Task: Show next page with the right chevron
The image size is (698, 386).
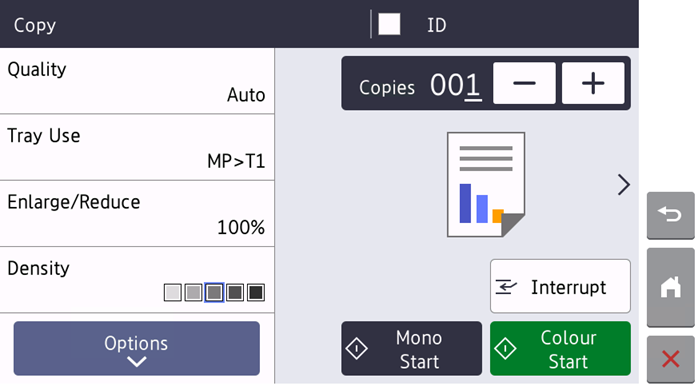Action: point(624,185)
